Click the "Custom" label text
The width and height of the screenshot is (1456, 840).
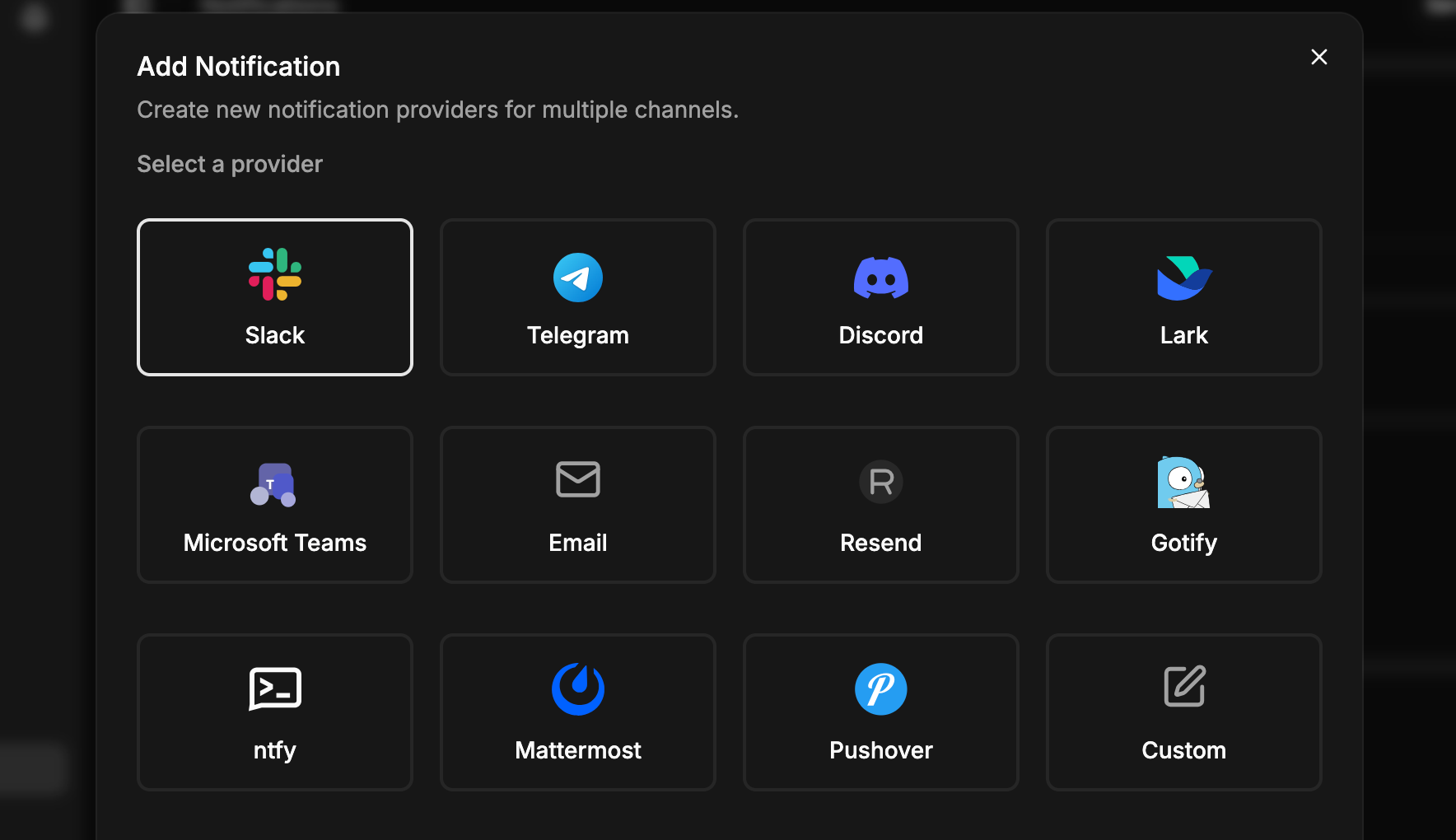point(1184,750)
